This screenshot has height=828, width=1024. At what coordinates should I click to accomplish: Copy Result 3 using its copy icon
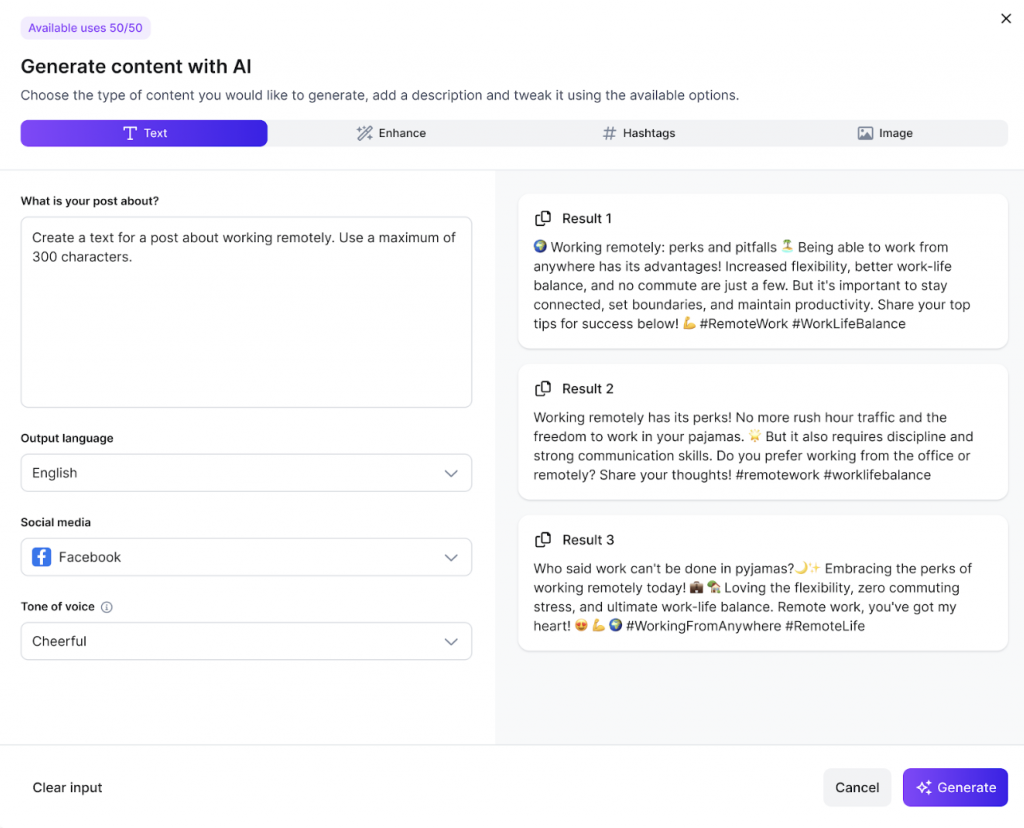tap(543, 540)
